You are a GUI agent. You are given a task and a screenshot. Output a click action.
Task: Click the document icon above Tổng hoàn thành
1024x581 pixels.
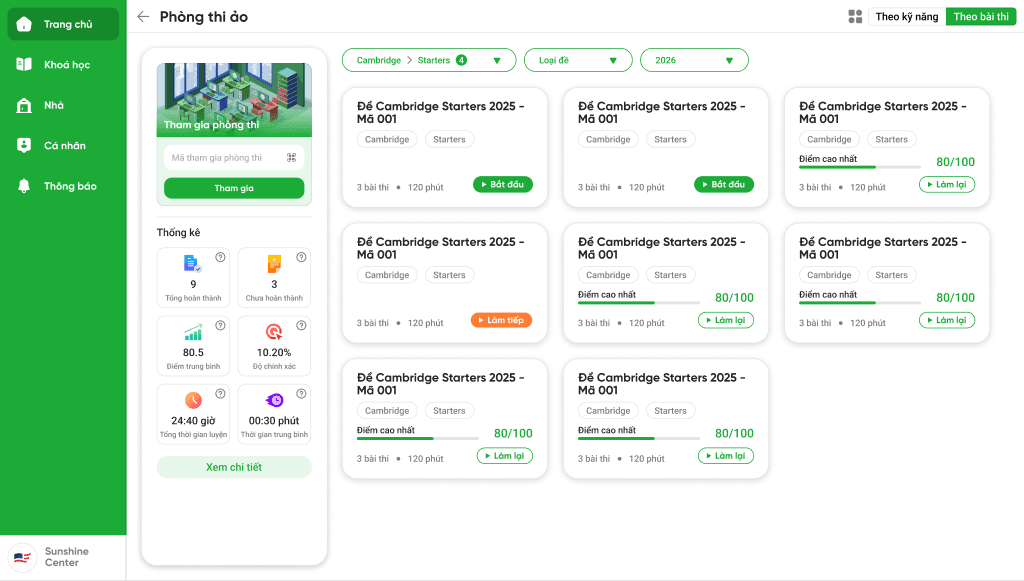193,264
